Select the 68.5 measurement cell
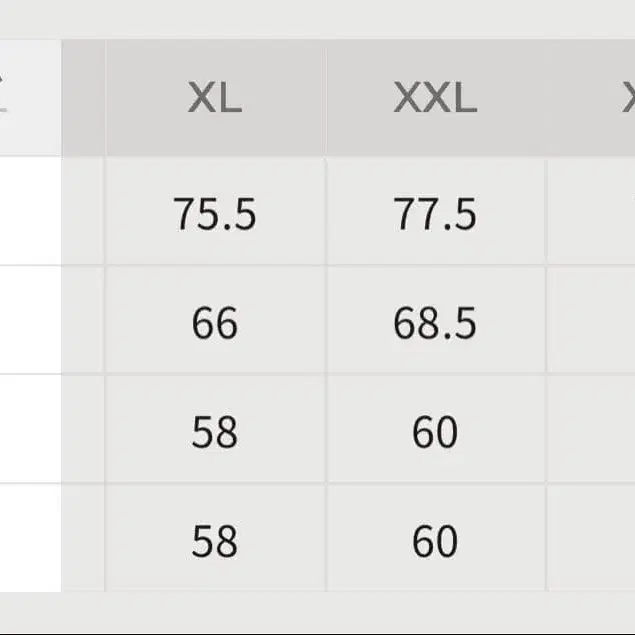Viewport: 635px width, 635px height. pyautogui.click(x=435, y=323)
